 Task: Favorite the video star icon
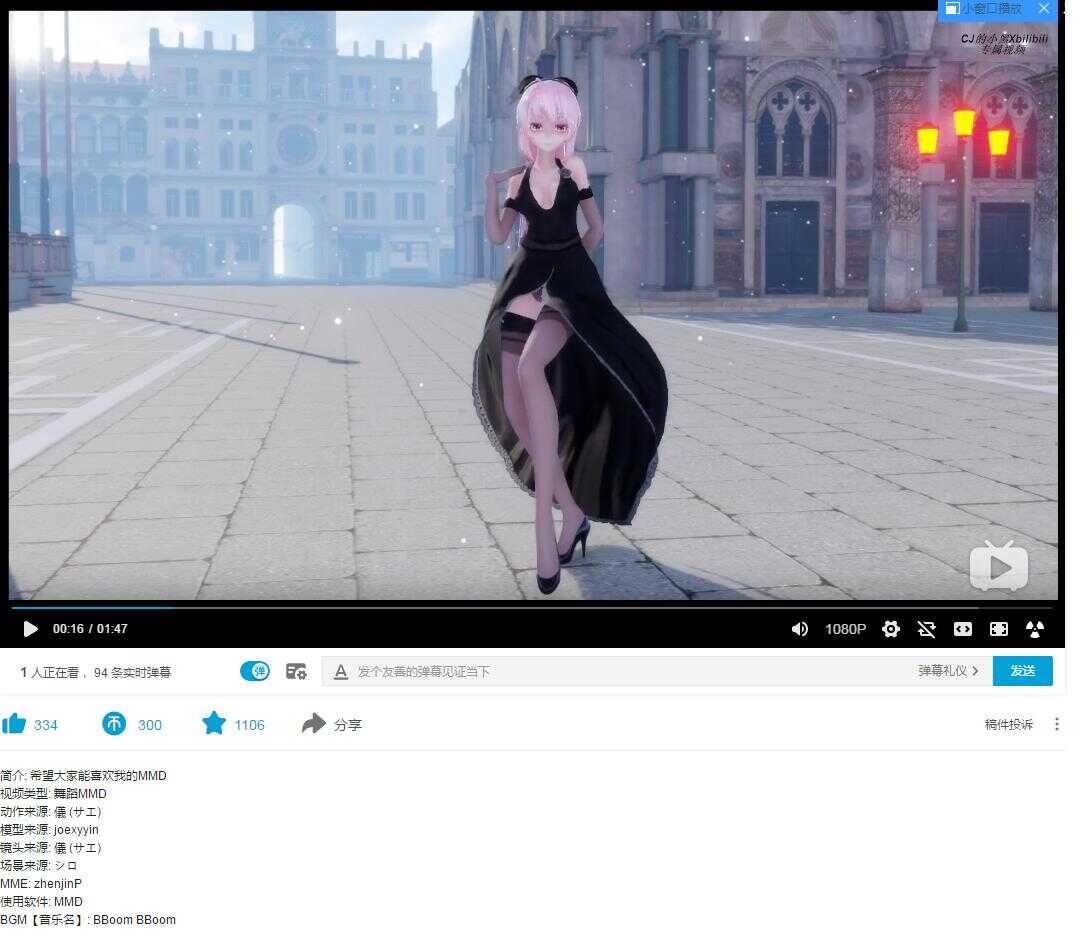coord(214,723)
